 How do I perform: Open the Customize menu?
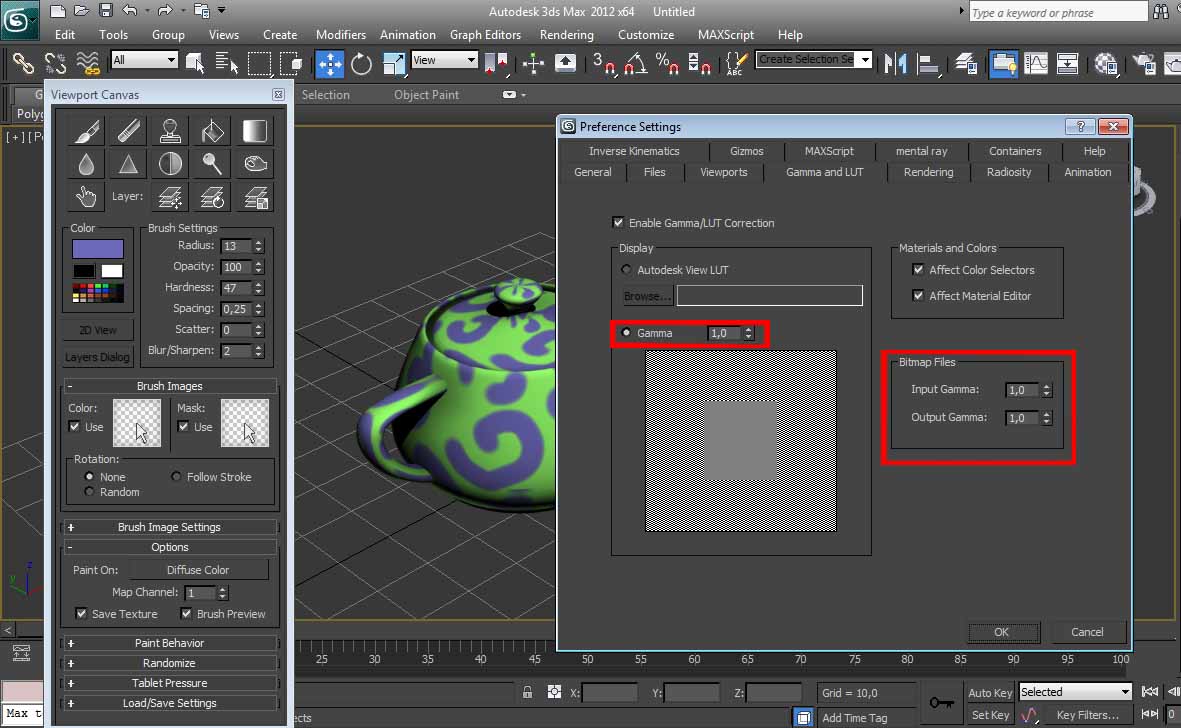pos(646,35)
